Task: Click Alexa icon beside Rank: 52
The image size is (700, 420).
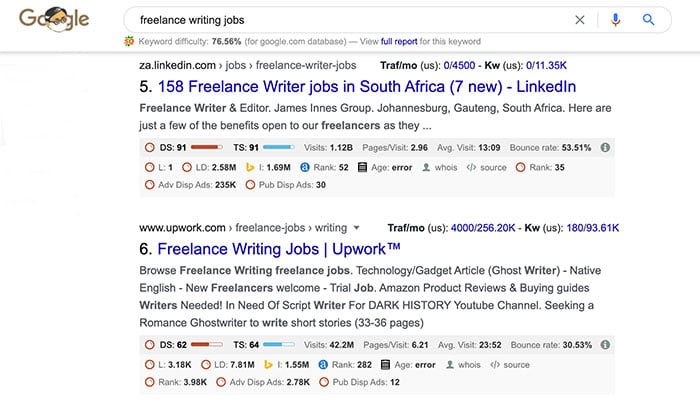Action: pos(305,167)
